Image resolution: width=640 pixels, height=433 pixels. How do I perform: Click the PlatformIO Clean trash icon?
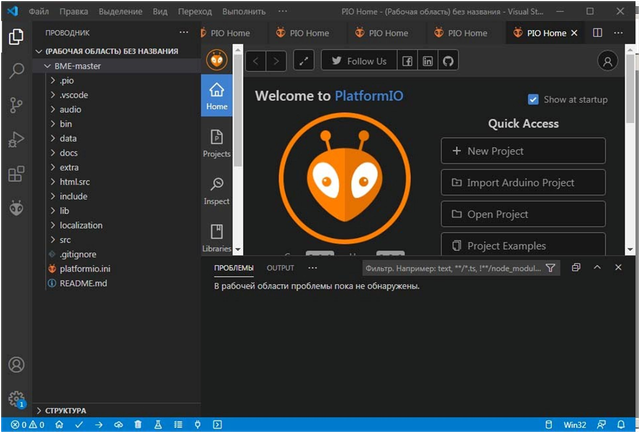(138, 425)
